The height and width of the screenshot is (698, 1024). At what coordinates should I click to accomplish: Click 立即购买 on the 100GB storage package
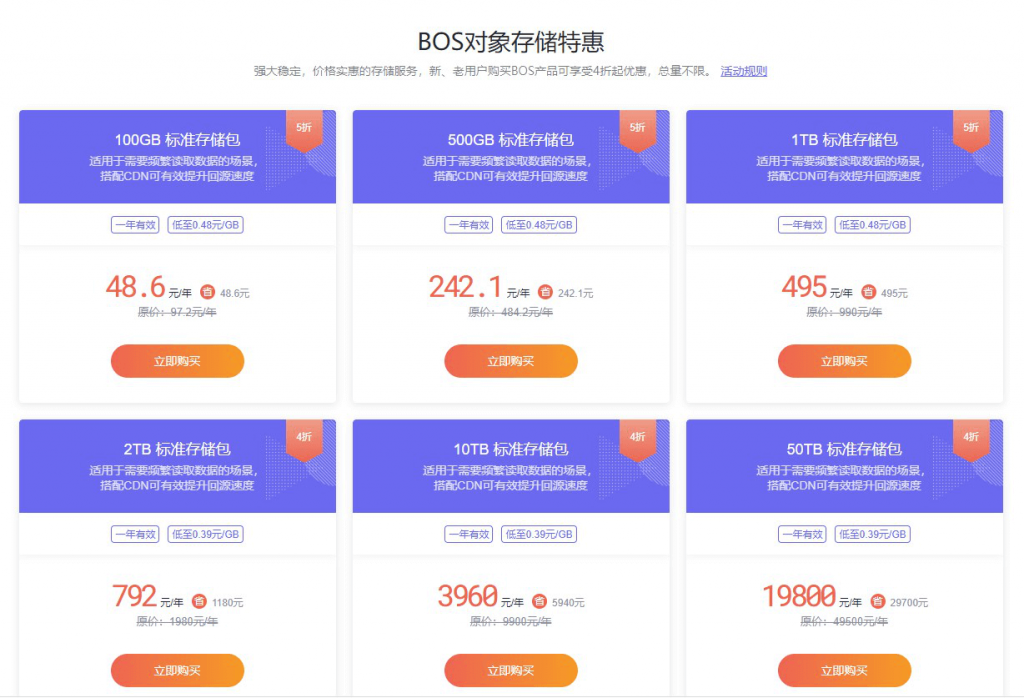point(177,361)
